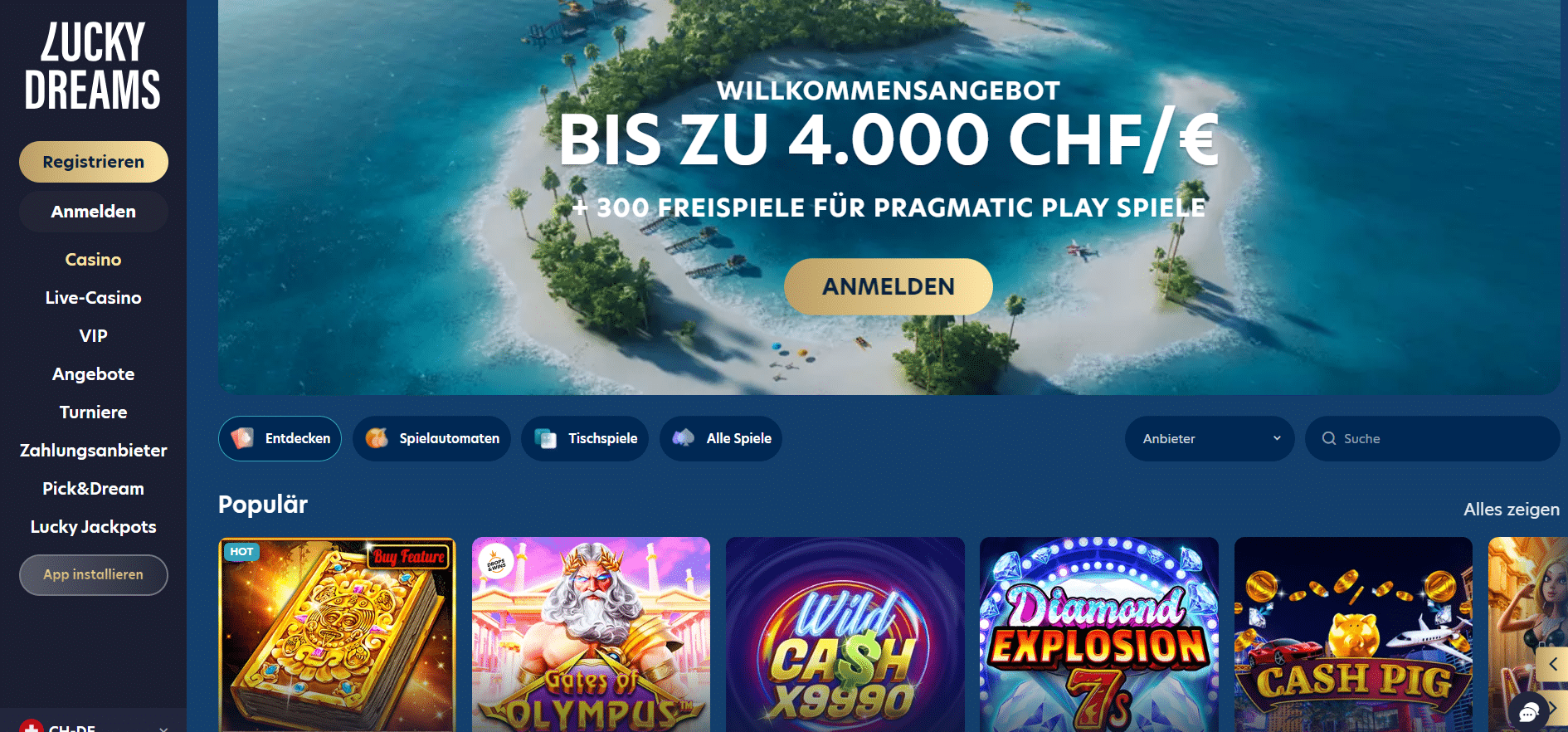Show all popular games via Alles zeigen
Viewport: 1568px width, 732px height.
click(x=1512, y=510)
